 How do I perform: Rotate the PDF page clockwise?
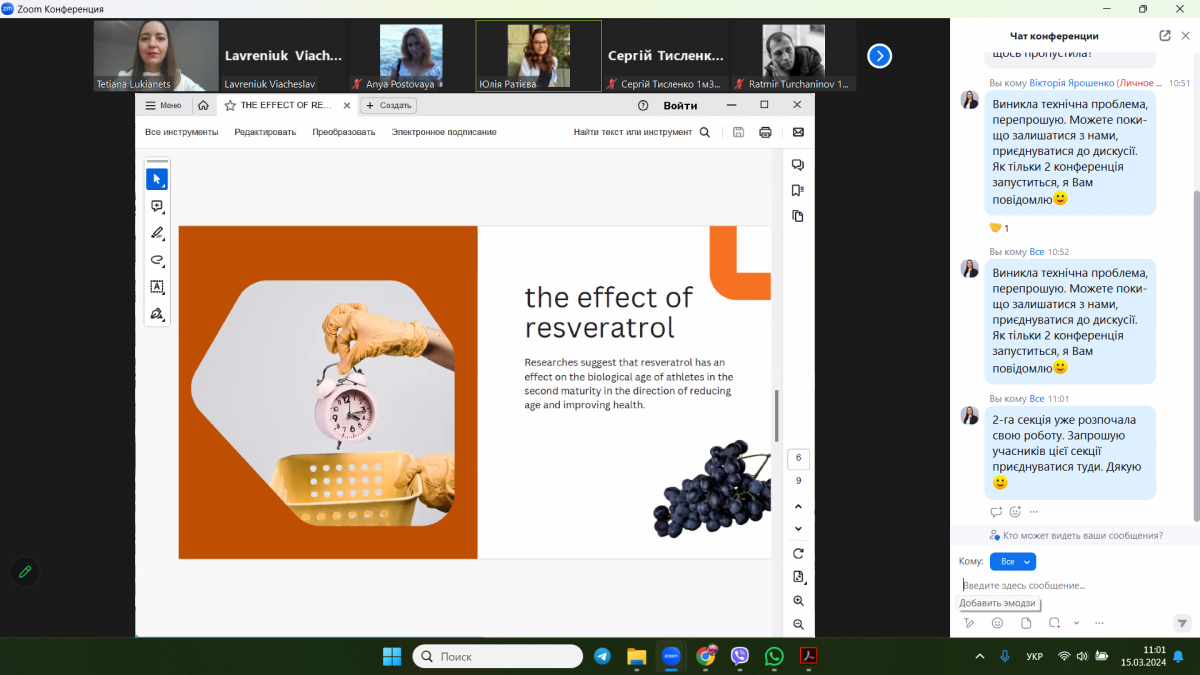tap(798, 553)
